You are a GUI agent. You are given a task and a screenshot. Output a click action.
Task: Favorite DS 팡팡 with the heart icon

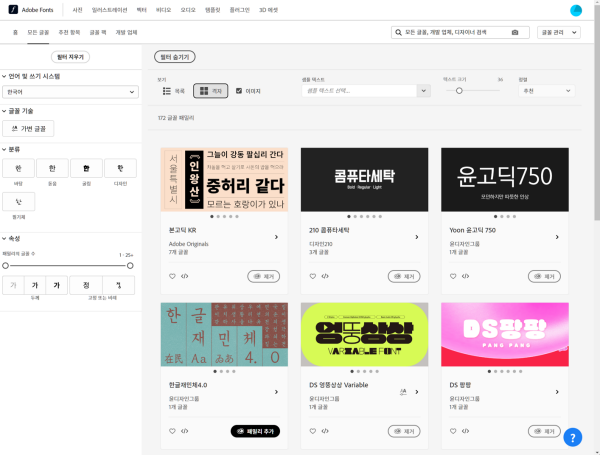(453, 431)
